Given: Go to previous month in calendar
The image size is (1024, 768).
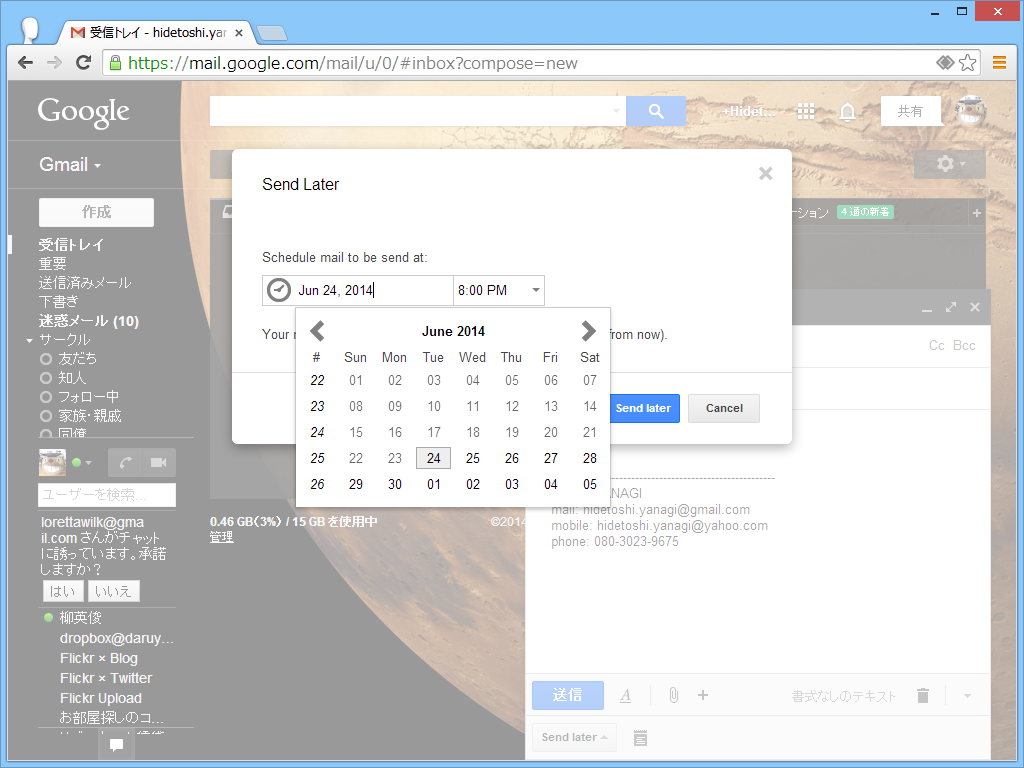Looking at the screenshot, I should (317, 331).
